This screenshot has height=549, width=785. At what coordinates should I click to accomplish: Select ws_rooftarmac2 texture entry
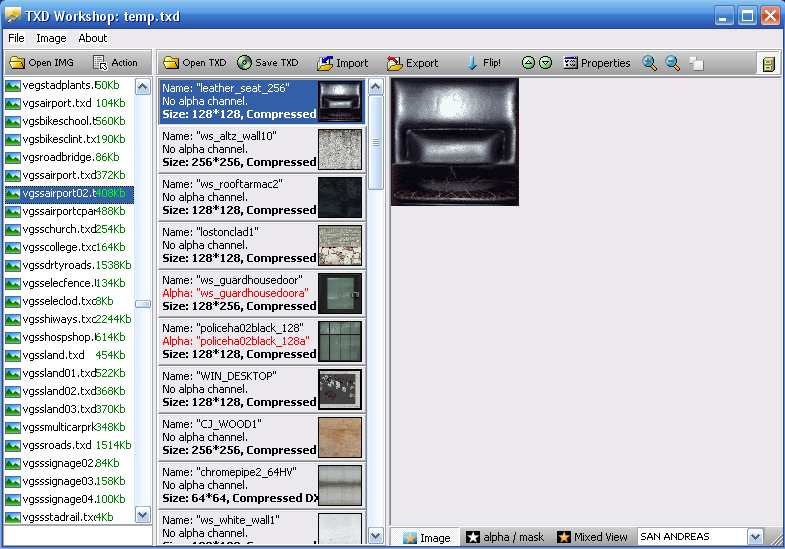point(261,197)
